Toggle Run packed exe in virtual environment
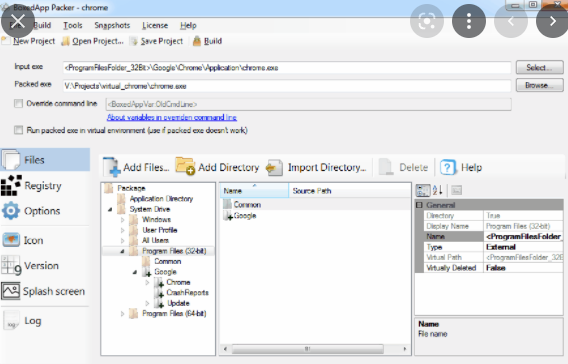This screenshot has height=364, width=568. click(x=18, y=130)
